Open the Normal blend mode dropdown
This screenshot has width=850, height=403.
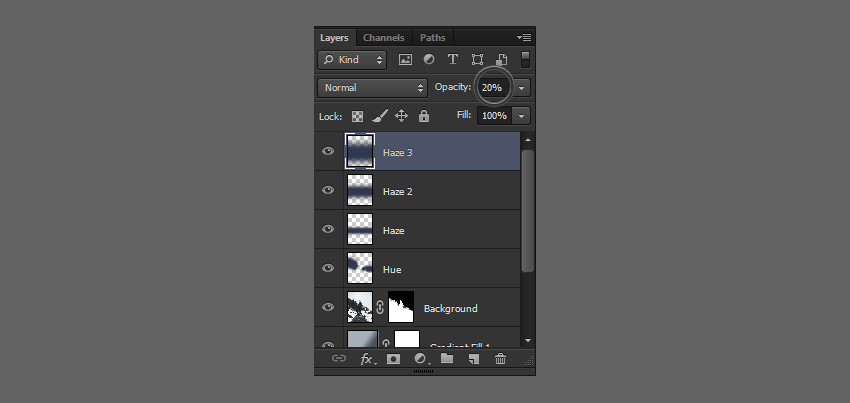[372, 88]
